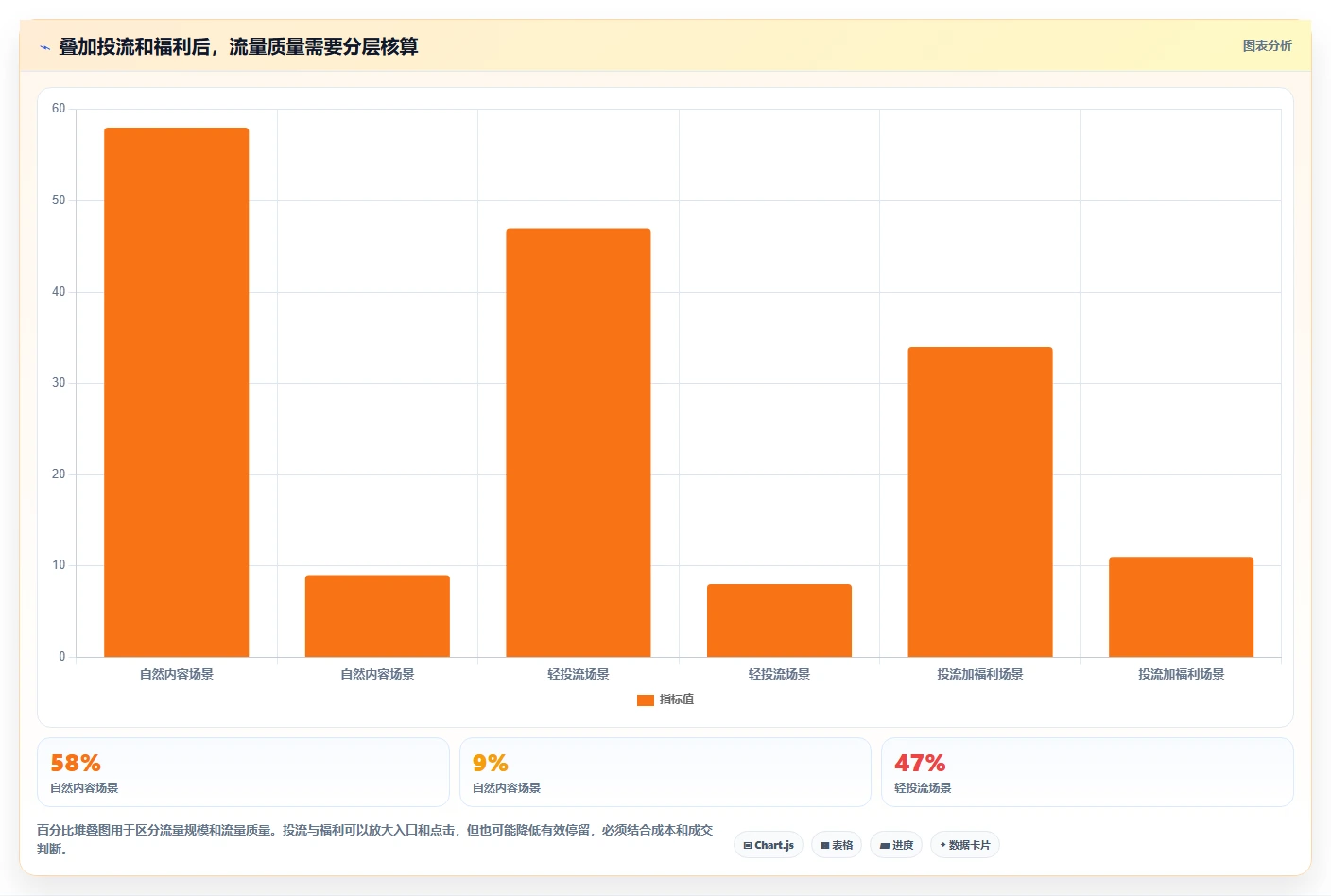Open the 47% 轻投流场景 data card
The image size is (1331, 896).
click(1087, 772)
